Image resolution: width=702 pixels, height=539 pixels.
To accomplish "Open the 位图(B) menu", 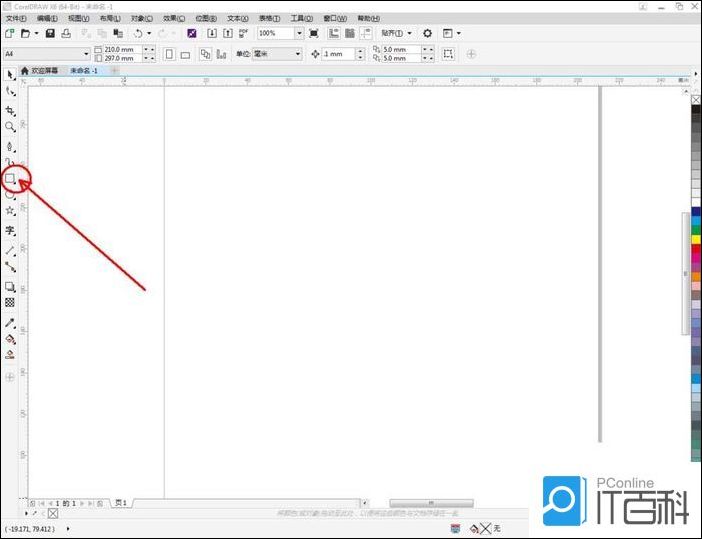I will pos(206,18).
